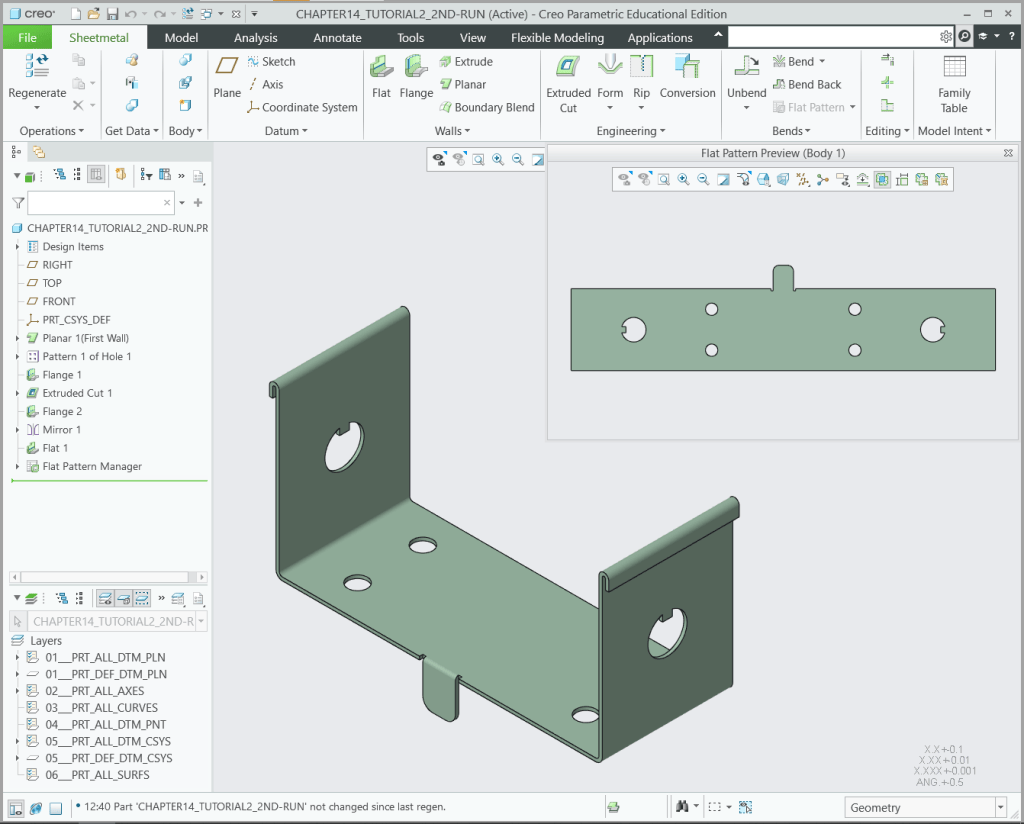Viewport: 1024px width, 824px height.
Task: Open a file using the folder icon in the quick access toolbar
Action: pos(94,14)
